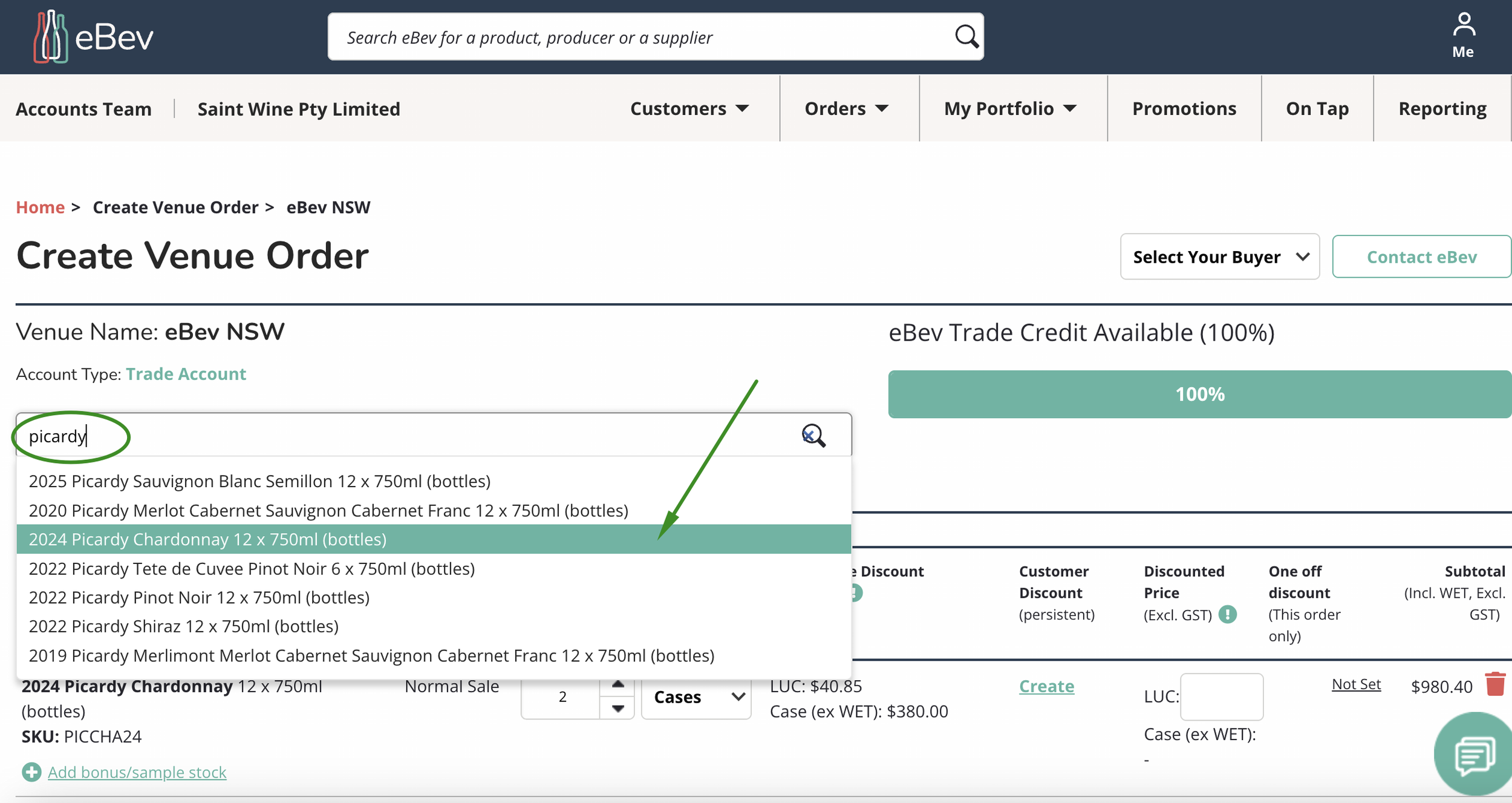1512x803 pixels.
Task: Open the Cases unit dropdown
Action: [x=696, y=697]
